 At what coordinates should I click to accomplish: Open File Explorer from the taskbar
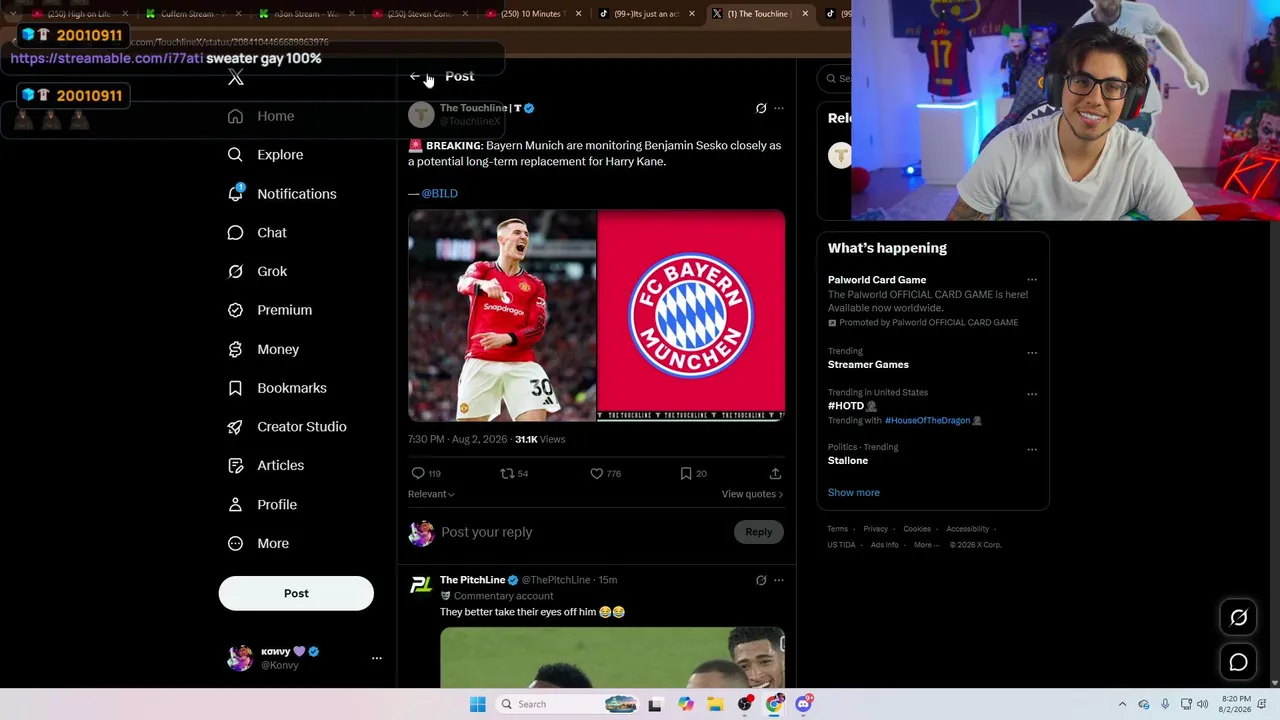point(715,704)
